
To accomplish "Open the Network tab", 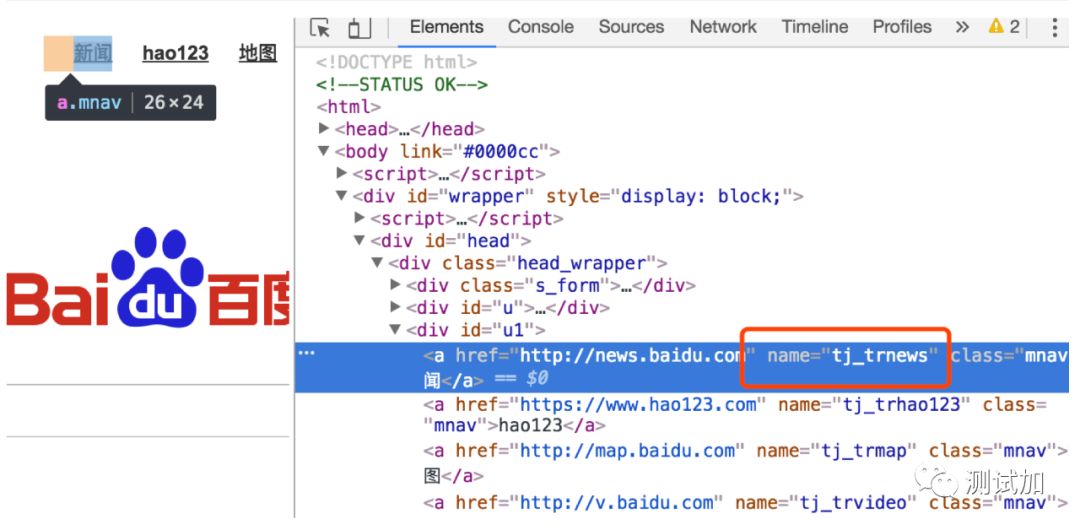I will 723,27.
